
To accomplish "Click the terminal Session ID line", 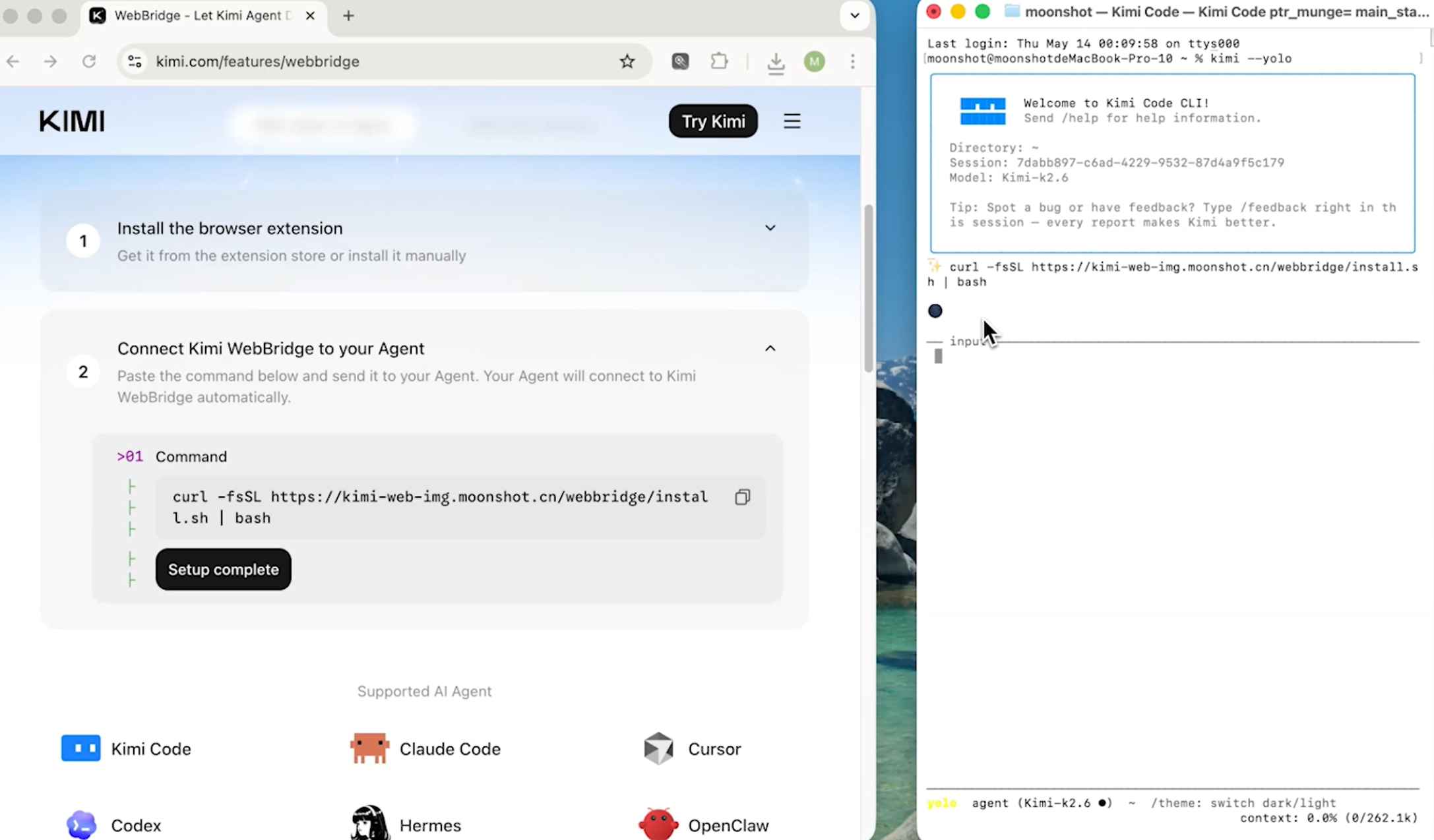I will pos(1117,163).
